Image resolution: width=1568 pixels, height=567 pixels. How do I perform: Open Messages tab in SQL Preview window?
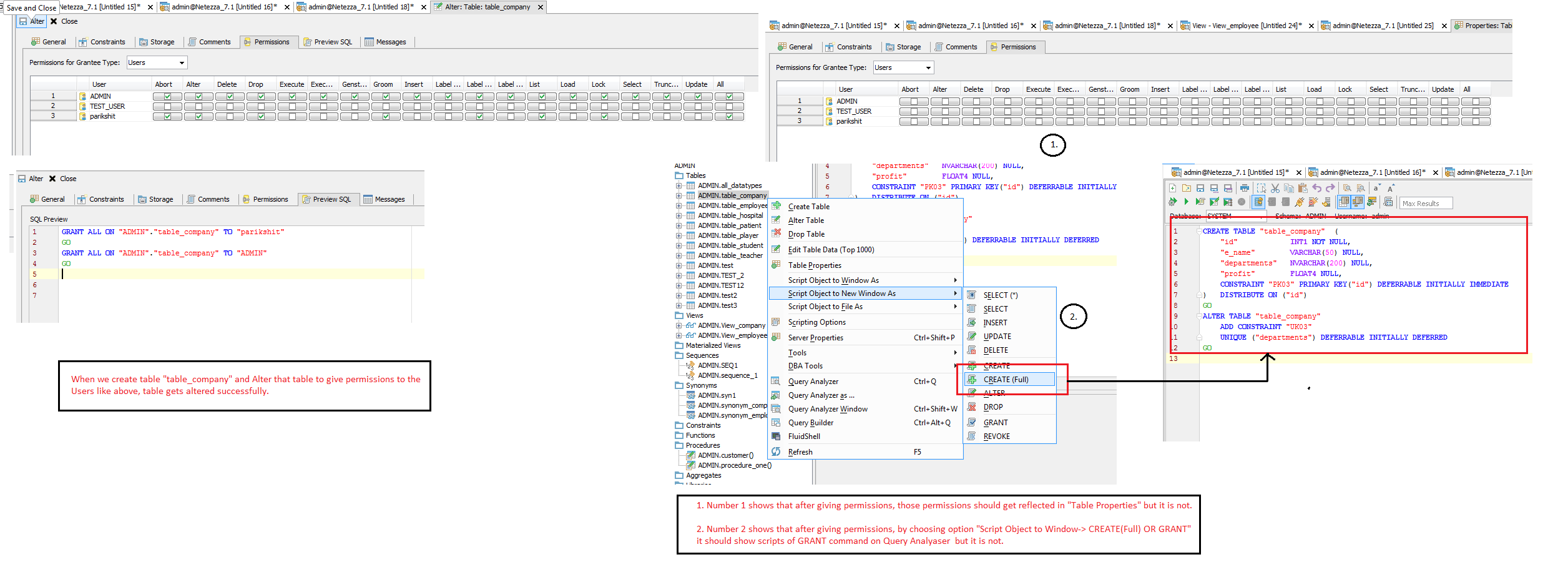384,199
